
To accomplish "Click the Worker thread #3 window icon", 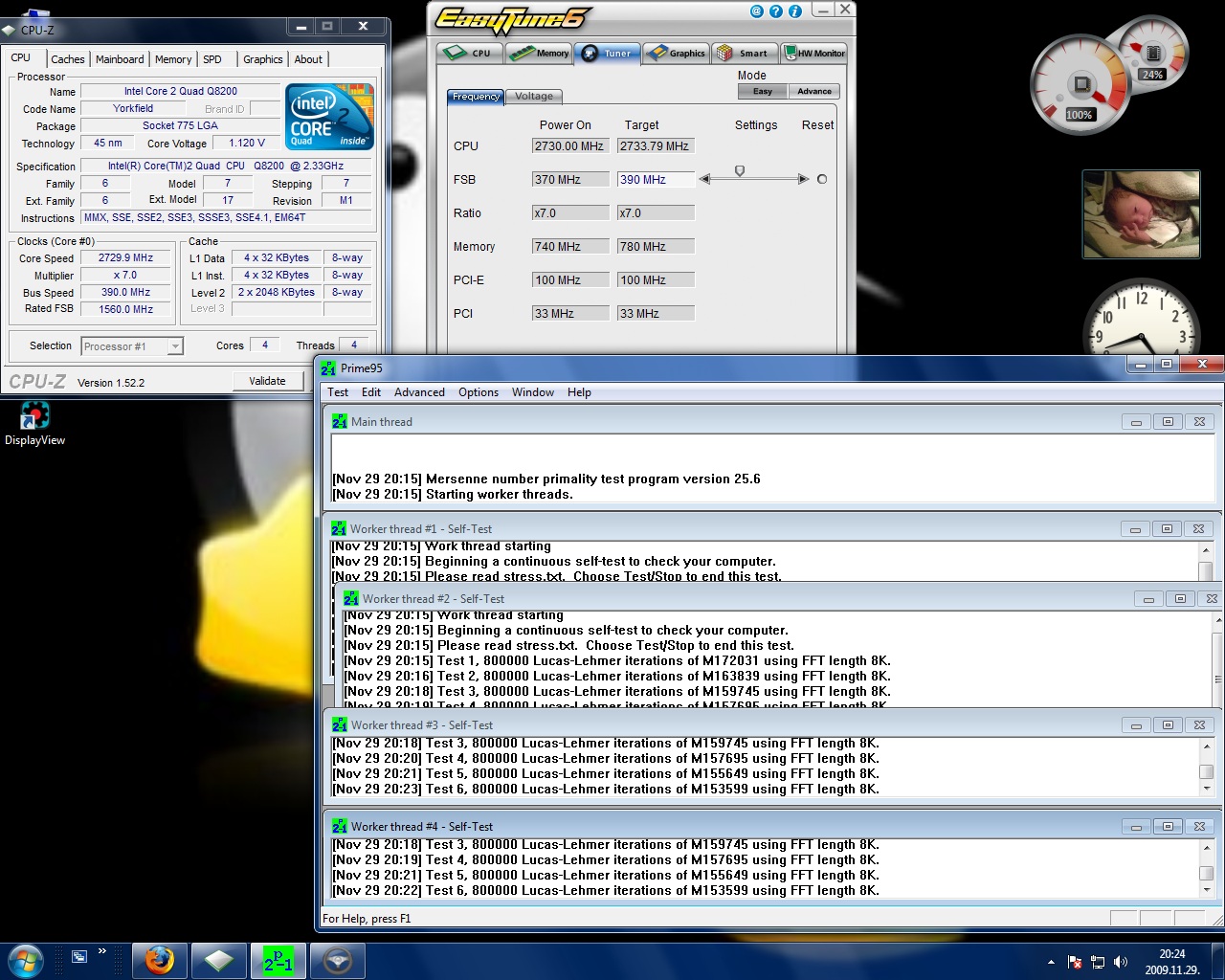I will click(x=340, y=724).
